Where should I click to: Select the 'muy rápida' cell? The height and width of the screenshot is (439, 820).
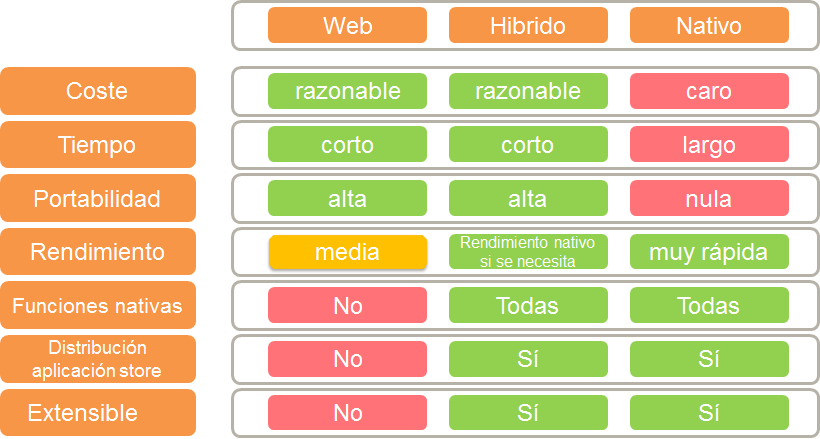click(709, 252)
